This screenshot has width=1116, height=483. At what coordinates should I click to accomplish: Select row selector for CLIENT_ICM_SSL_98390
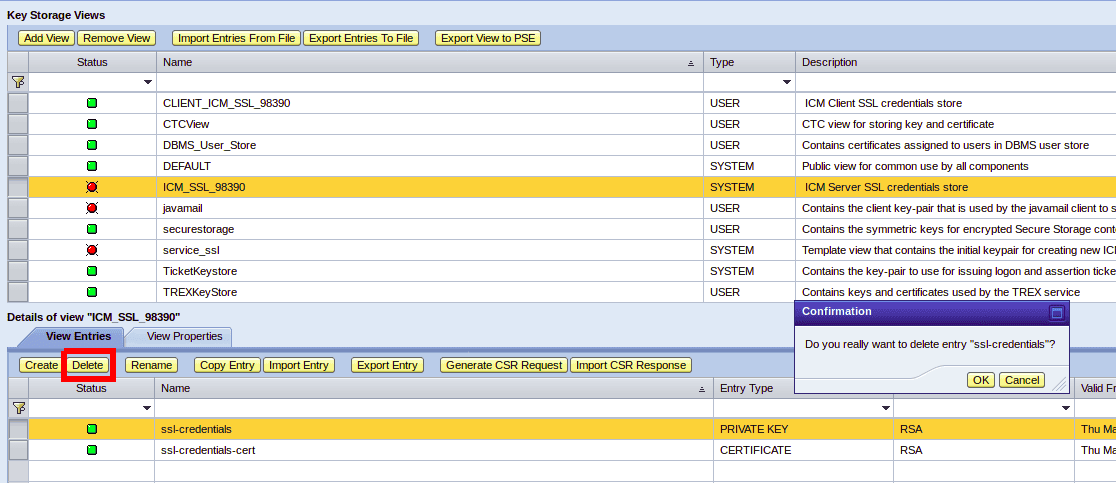18,103
